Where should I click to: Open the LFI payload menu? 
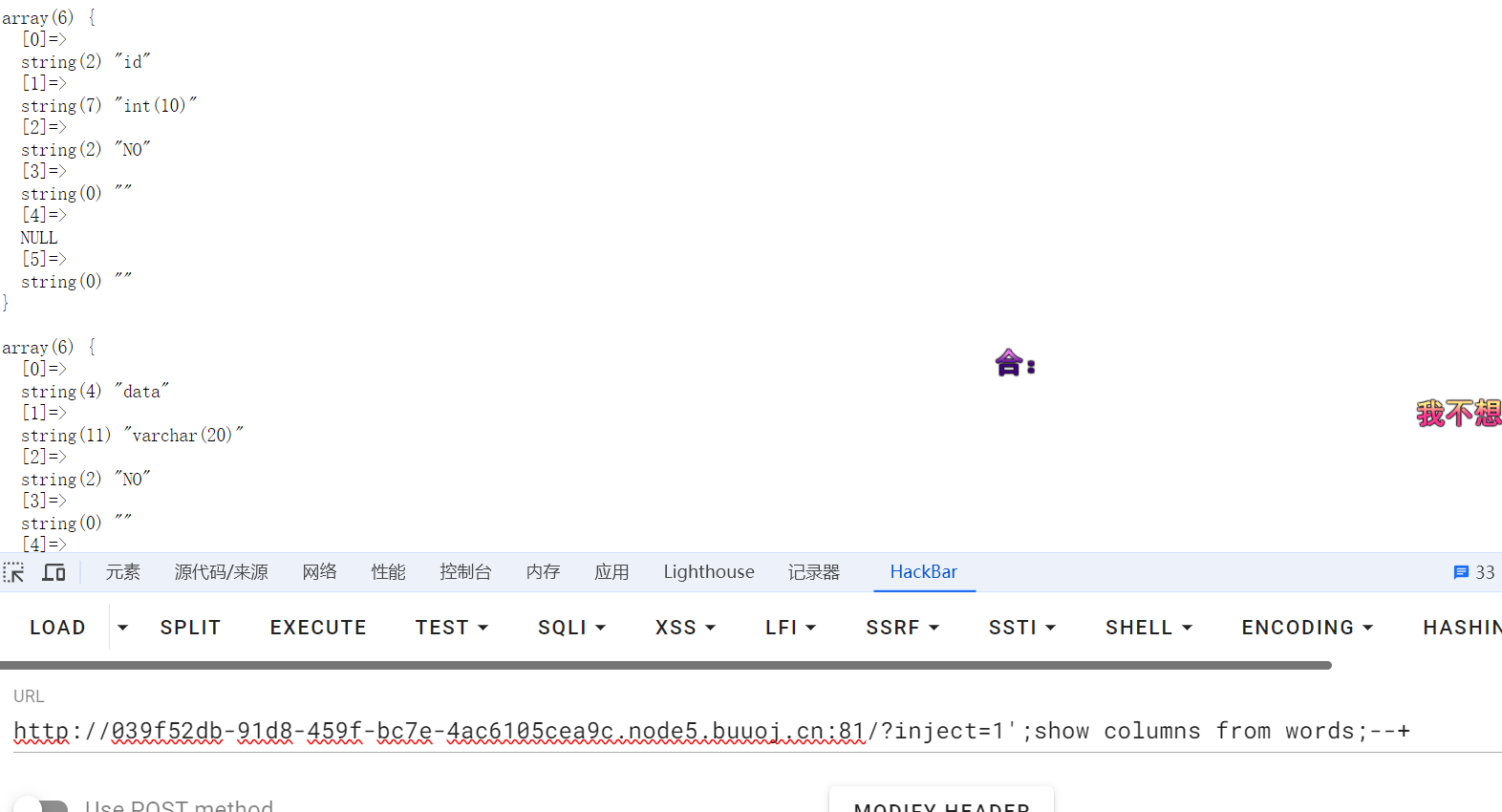tap(790, 628)
